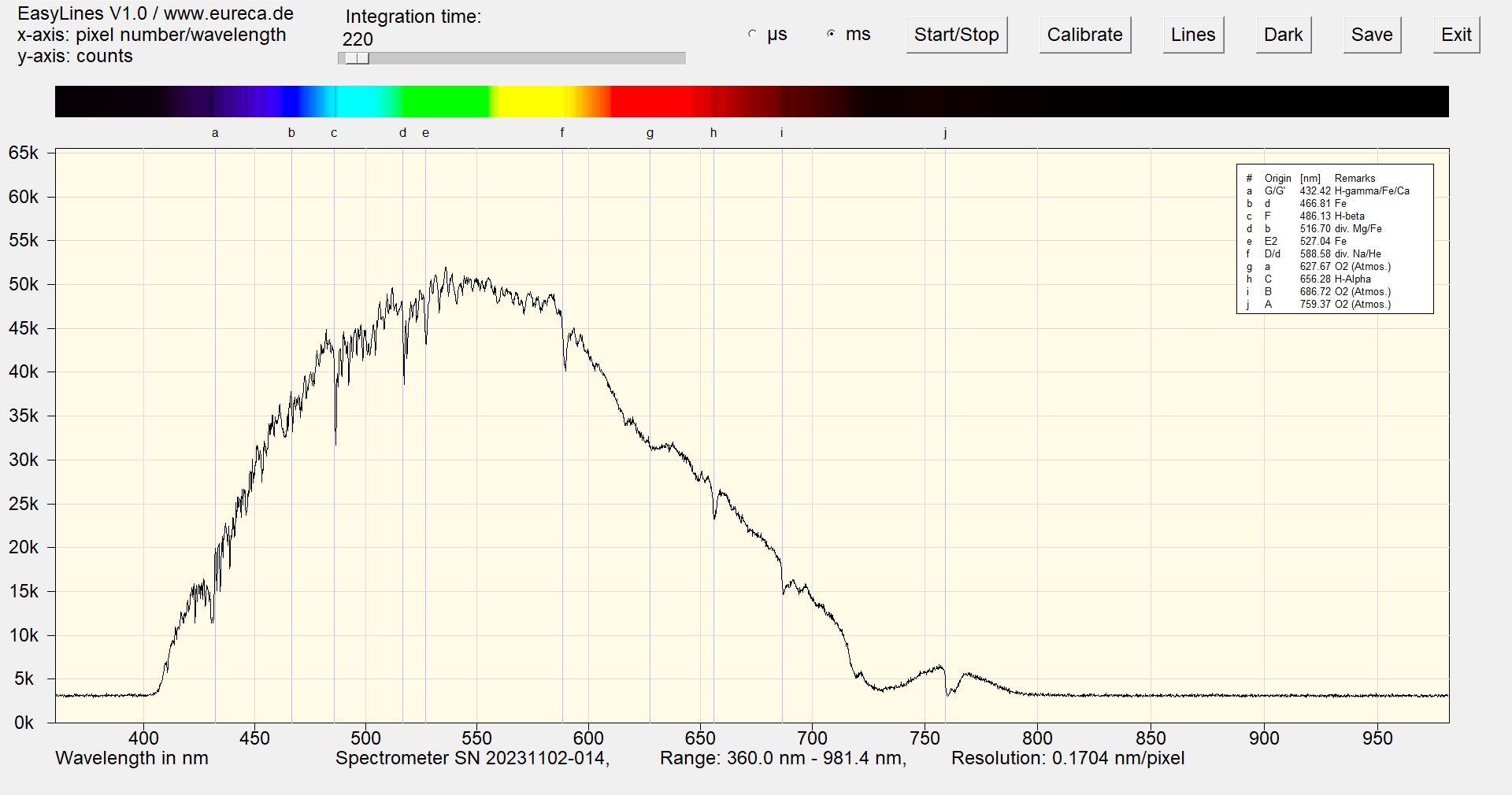Image resolution: width=1512 pixels, height=795 pixels.
Task: Click line marker label 'd' above chart
Action: pyautogui.click(x=402, y=133)
